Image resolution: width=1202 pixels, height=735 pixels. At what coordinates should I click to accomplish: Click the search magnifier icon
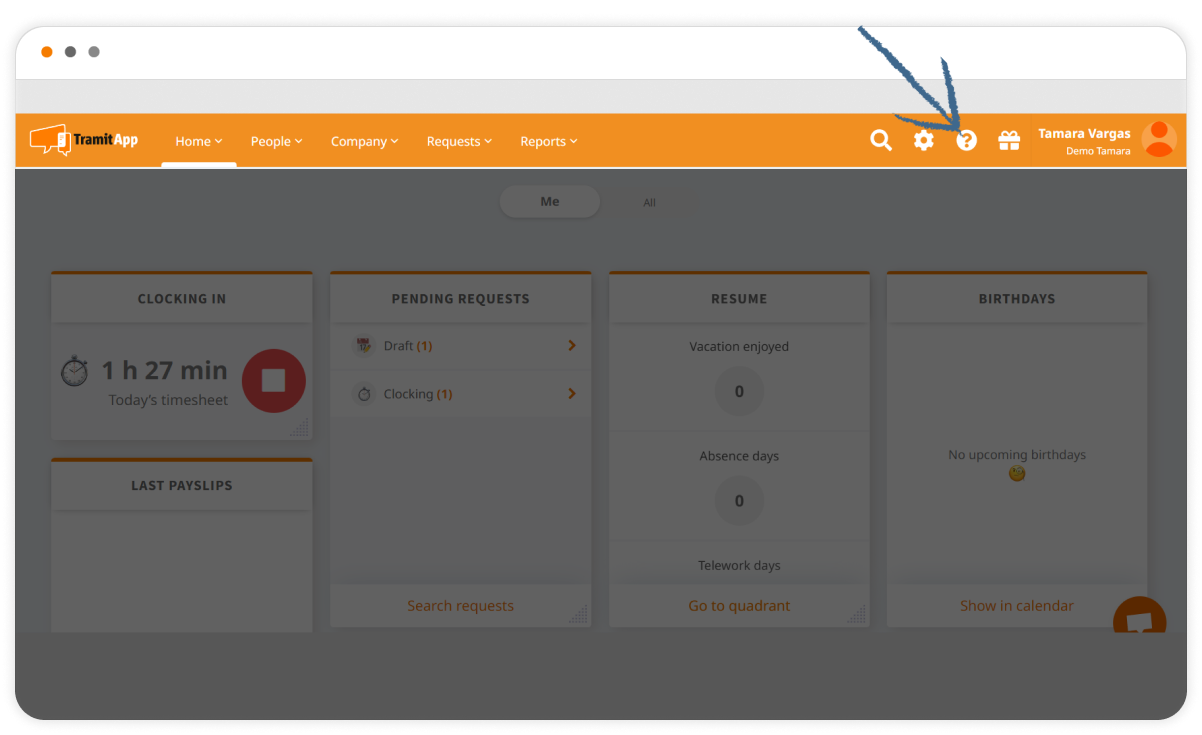point(880,141)
